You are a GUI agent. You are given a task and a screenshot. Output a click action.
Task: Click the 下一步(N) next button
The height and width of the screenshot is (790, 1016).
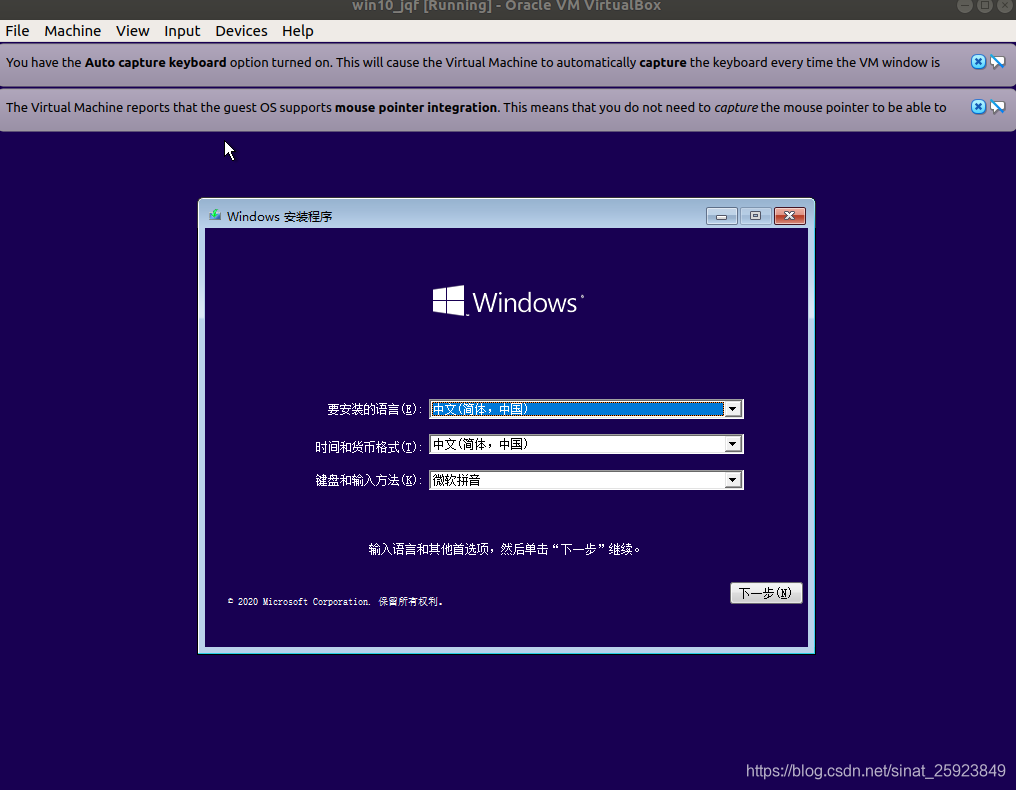coord(766,593)
